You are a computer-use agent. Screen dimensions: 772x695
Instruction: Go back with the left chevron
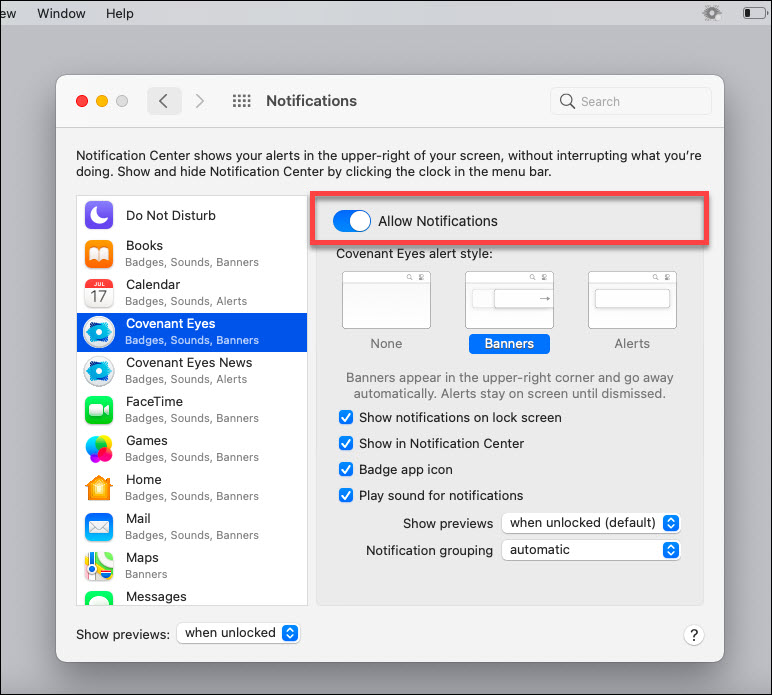coord(164,101)
